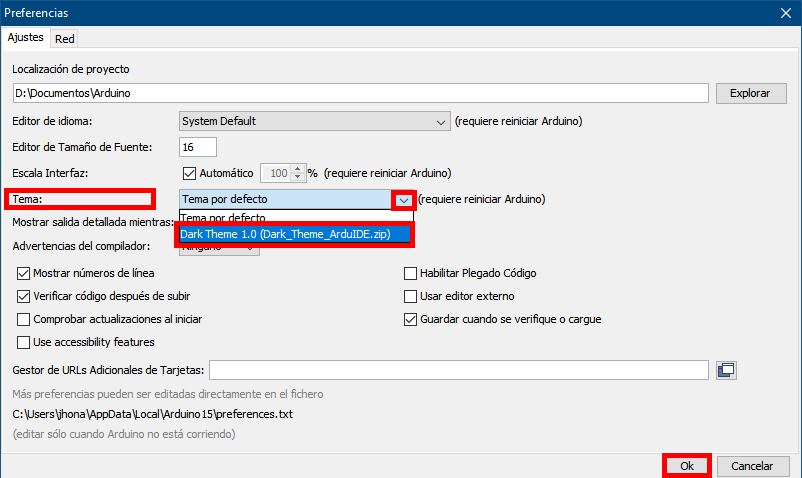Click the Explorar button
Viewport: 802px width, 478px height.
751,93
